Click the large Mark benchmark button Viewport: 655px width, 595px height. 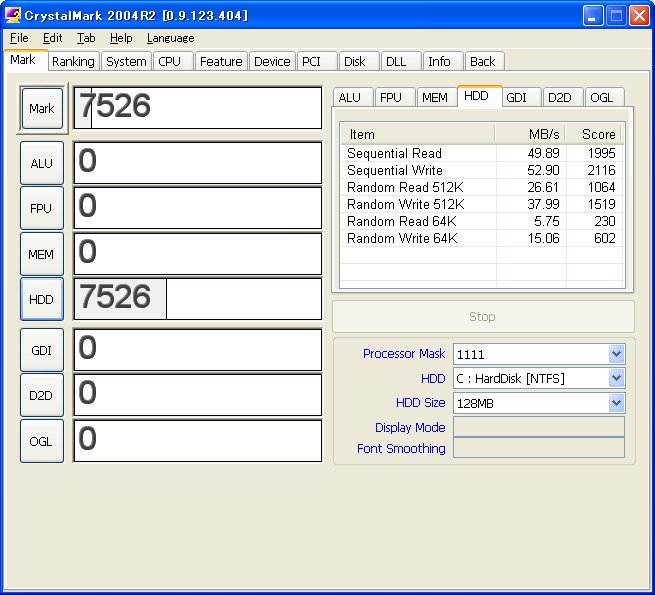(x=42, y=108)
